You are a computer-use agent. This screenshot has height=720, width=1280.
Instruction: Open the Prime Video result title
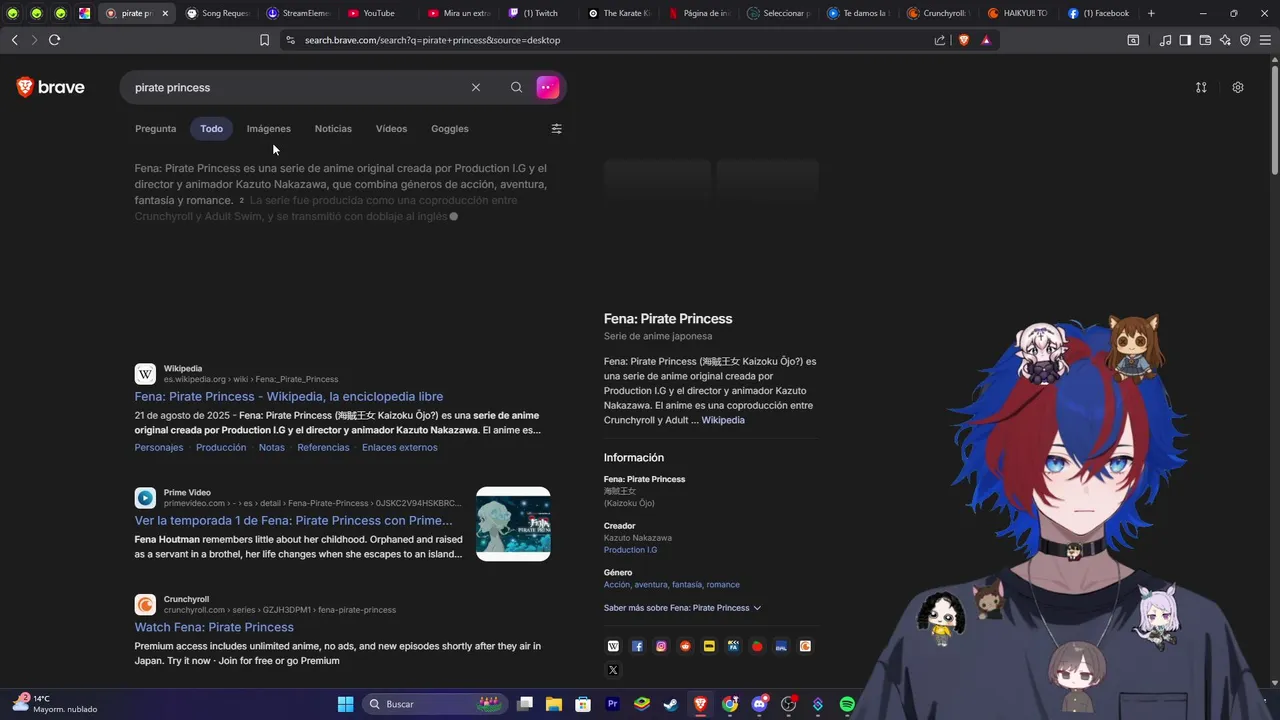pyautogui.click(x=294, y=521)
